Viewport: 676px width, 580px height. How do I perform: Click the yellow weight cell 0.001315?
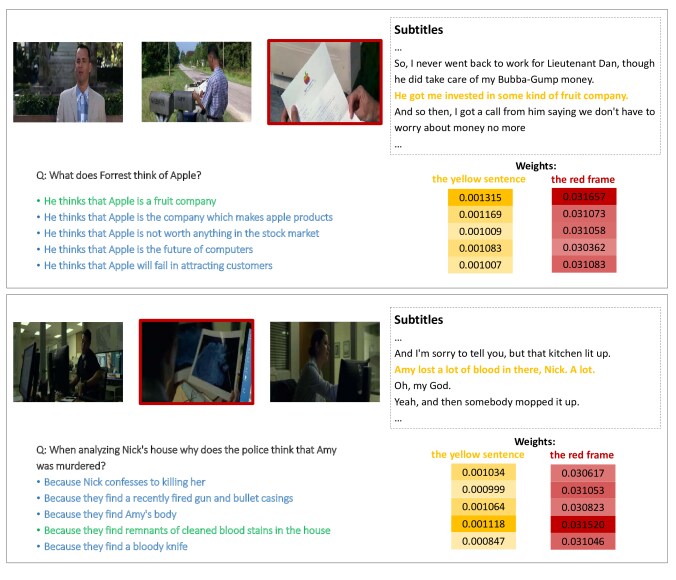480,198
